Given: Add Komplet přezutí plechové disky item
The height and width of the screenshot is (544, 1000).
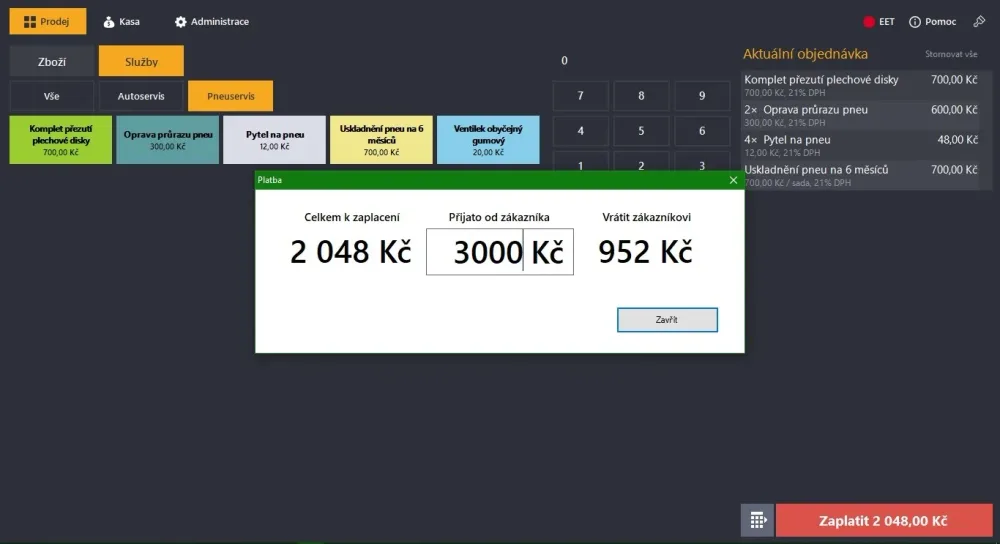Looking at the screenshot, I should pos(61,140).
